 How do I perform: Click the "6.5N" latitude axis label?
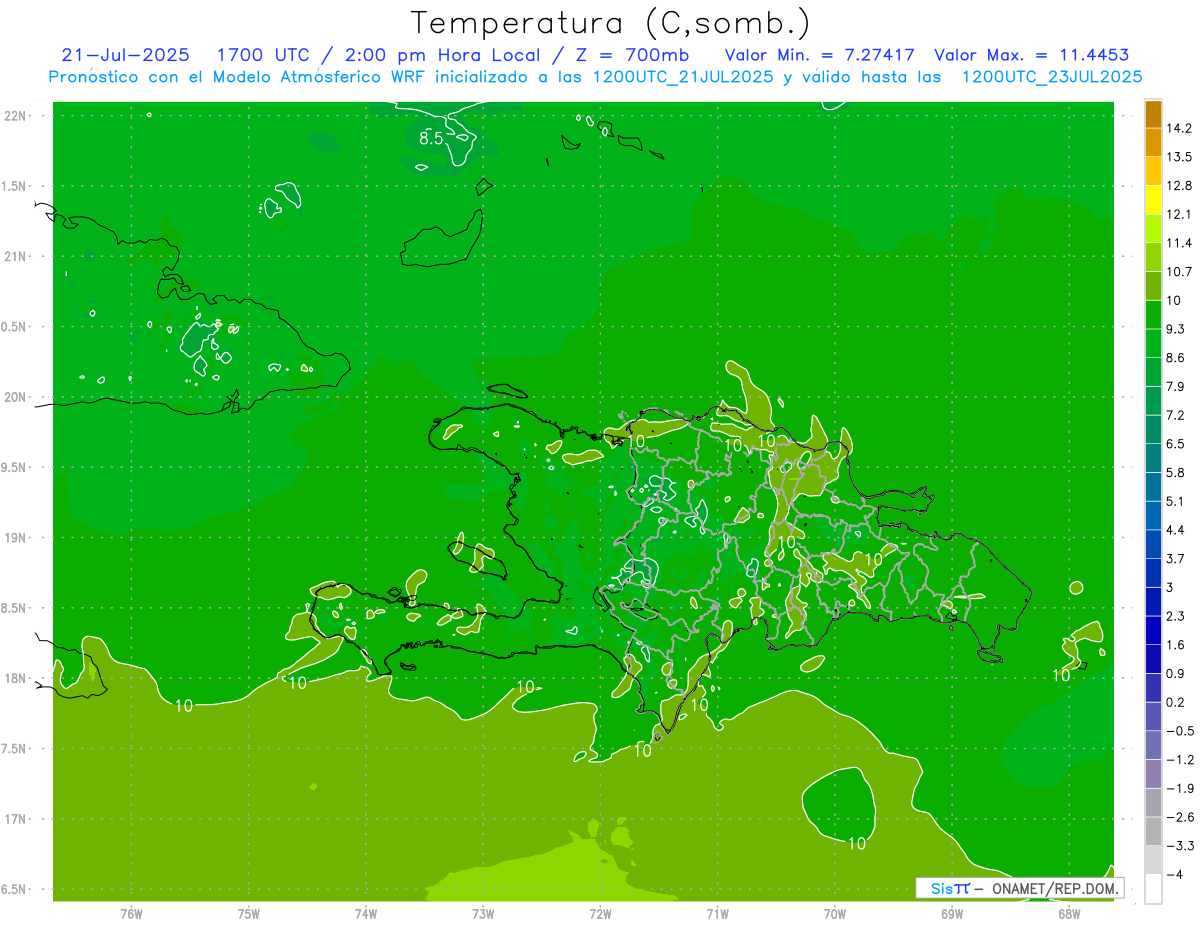tap(16, 890)
